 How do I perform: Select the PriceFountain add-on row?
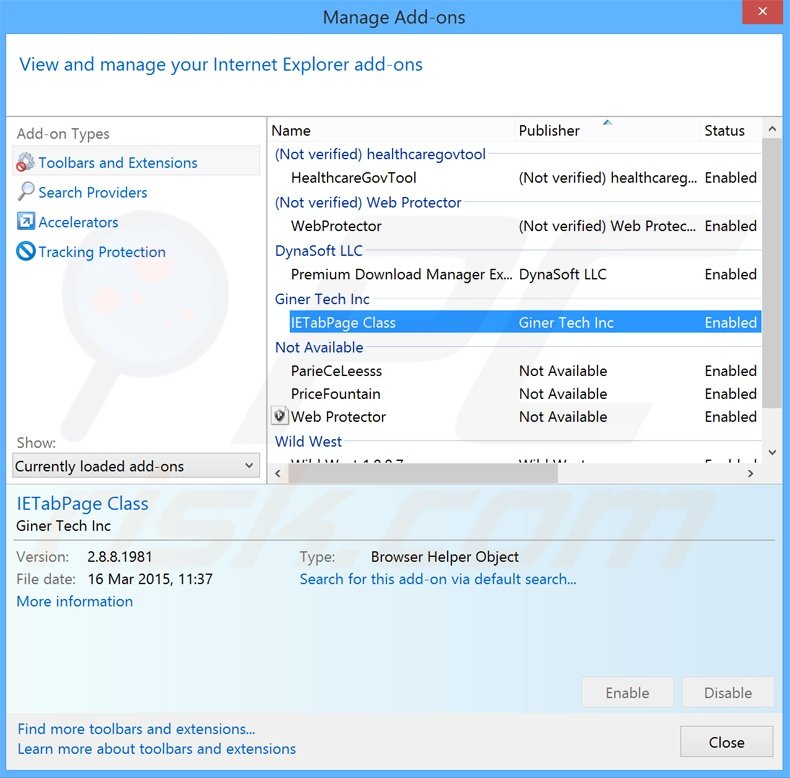click(525, 394)
